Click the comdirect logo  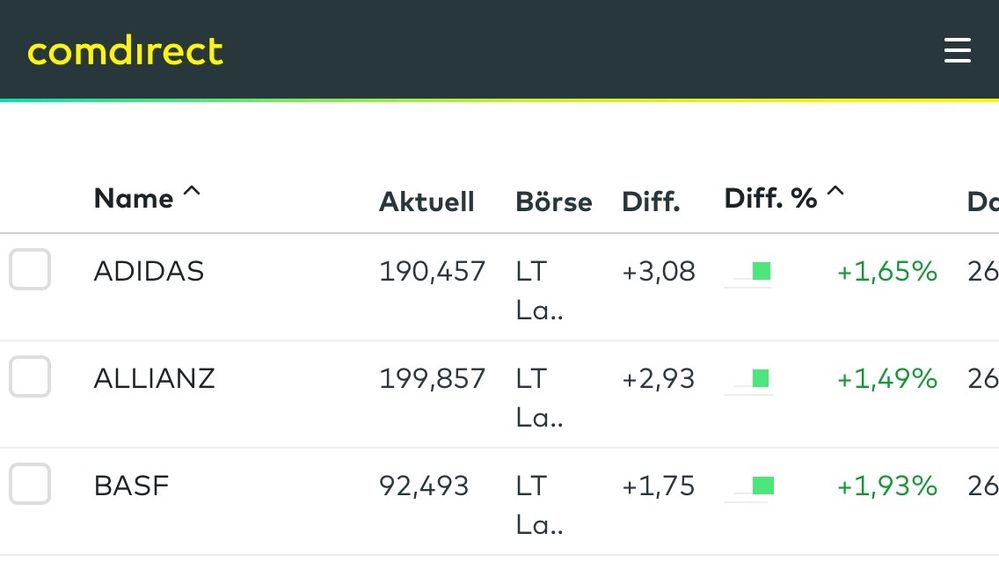point(125,51)
